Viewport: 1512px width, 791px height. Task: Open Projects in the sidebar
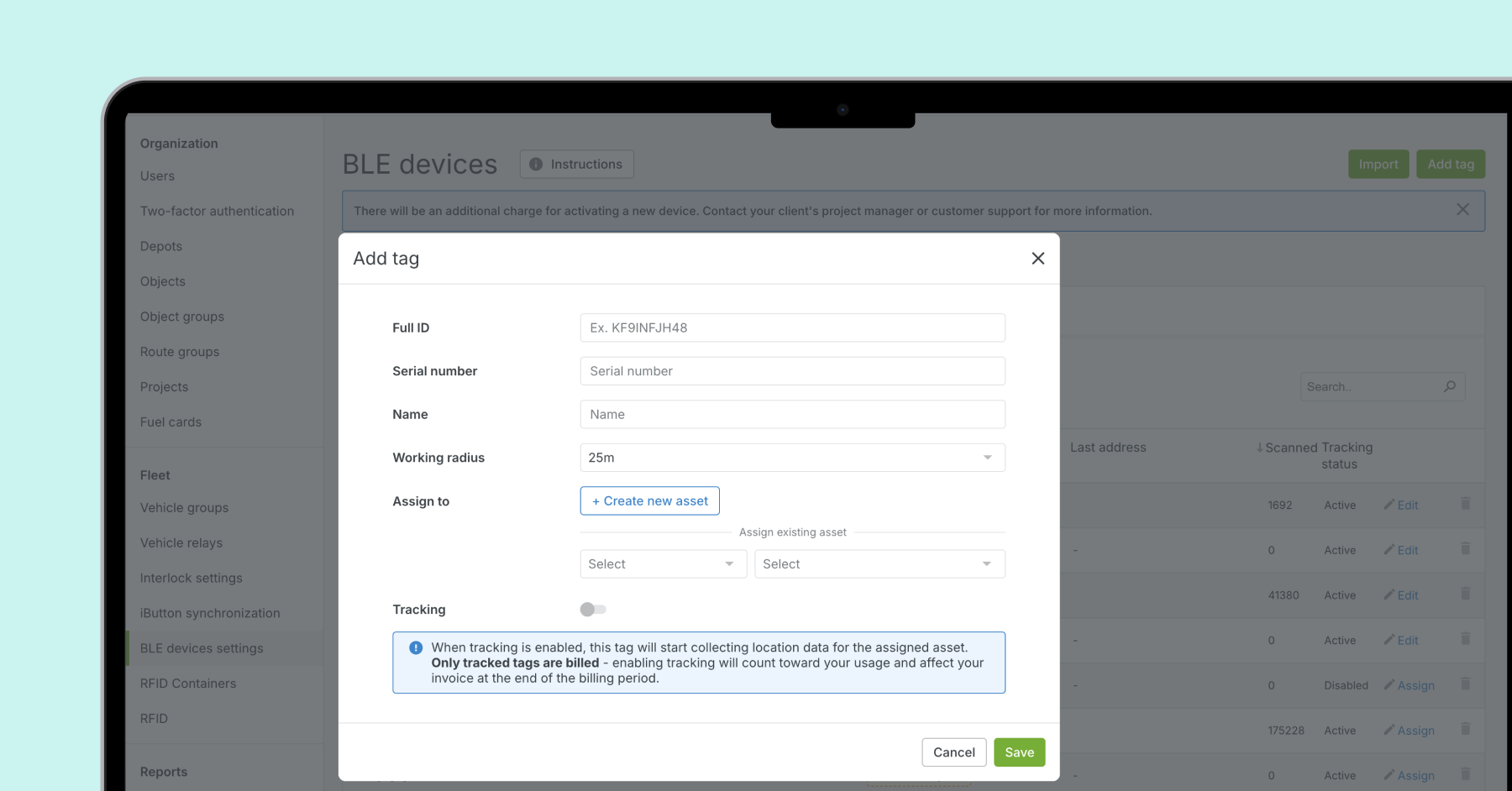(164, 388)
